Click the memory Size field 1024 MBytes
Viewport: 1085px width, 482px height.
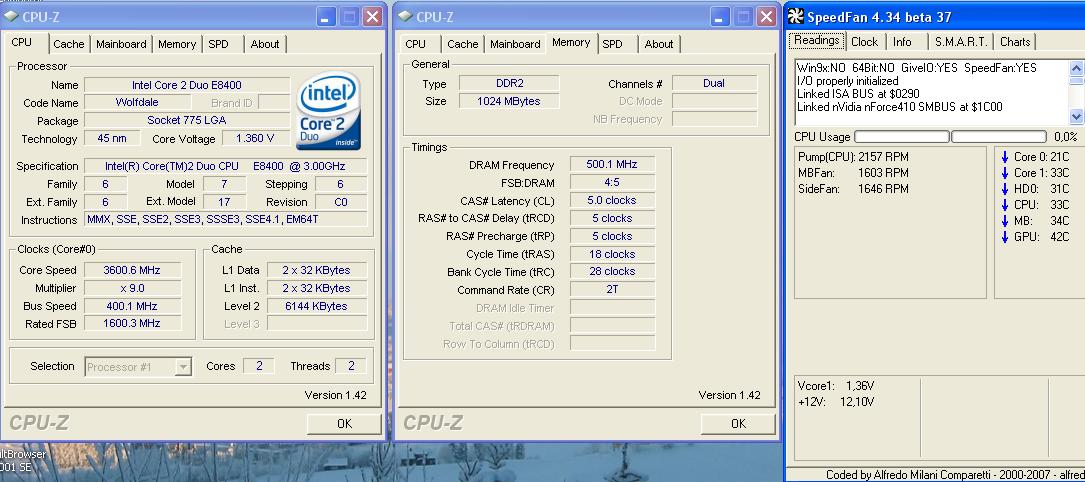pyautogui.click(x=509, y=101)
